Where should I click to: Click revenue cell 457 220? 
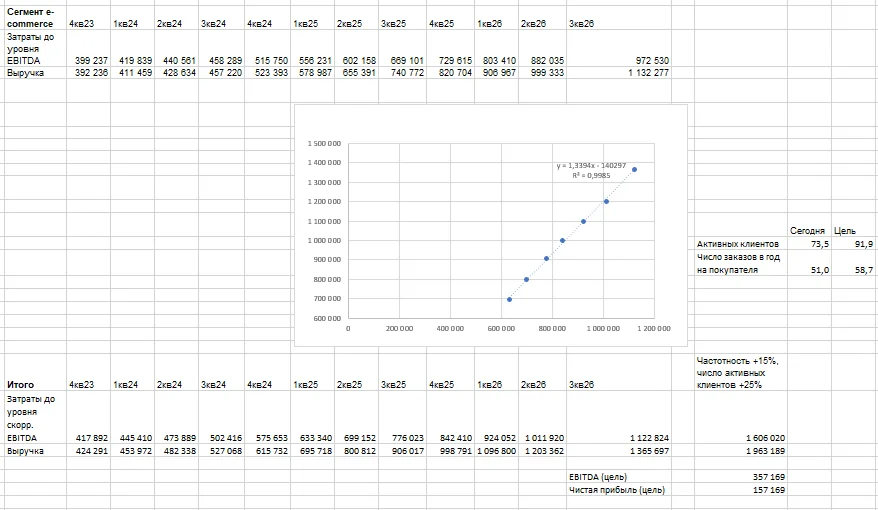(222, 73)
